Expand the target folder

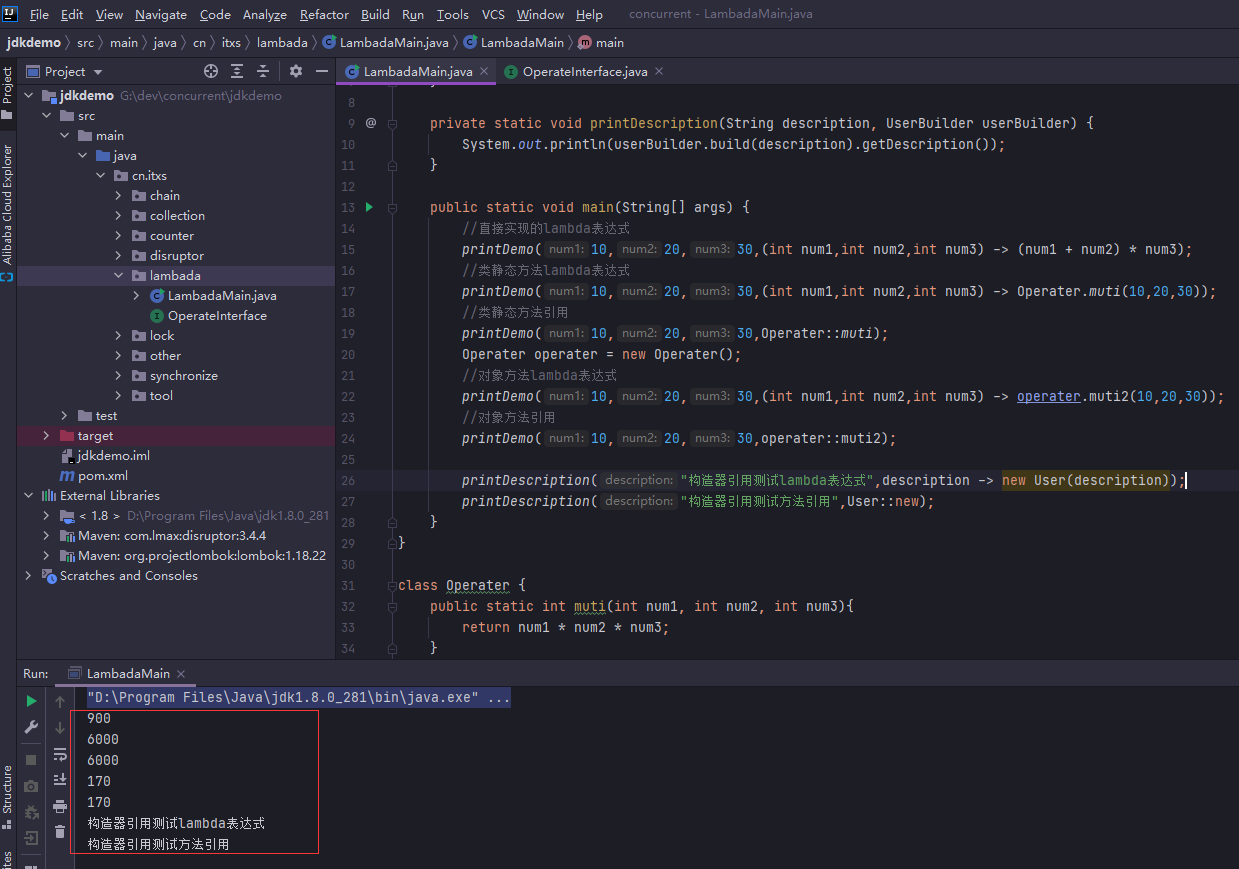(x=46, y=435)
